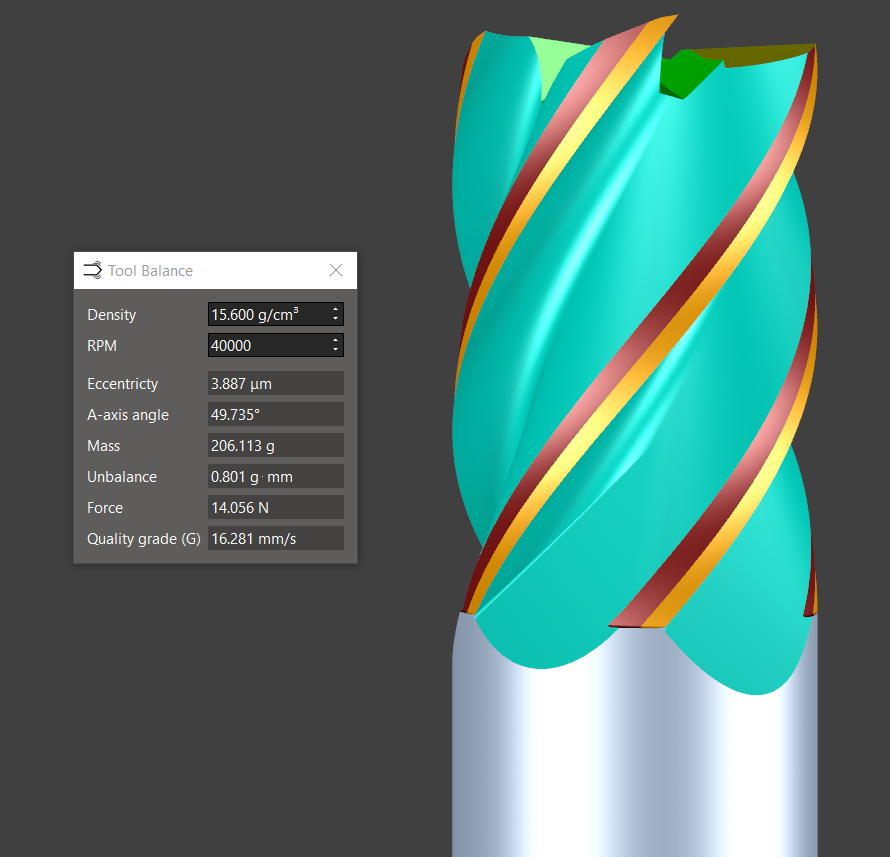Select the Eccentricity value box

(275, 384)
